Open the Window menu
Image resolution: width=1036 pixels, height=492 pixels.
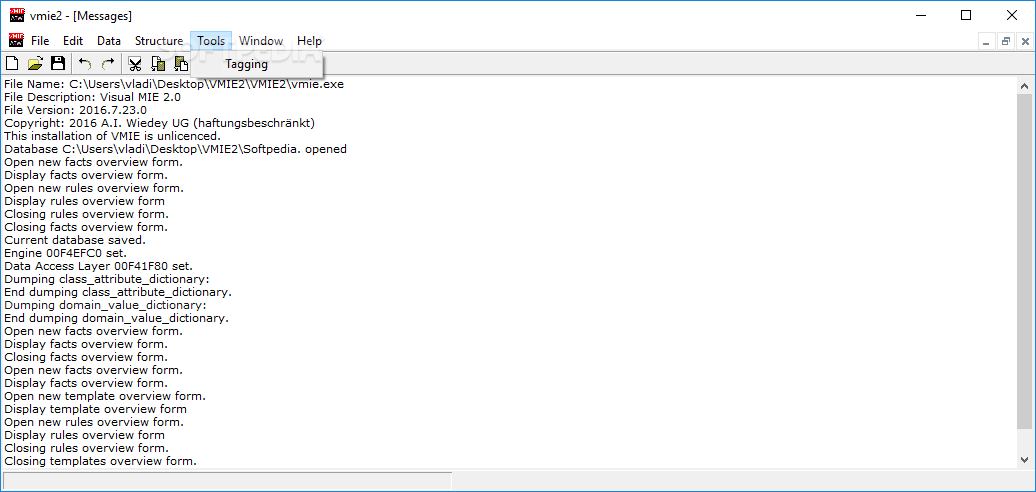tap(261, 41)
